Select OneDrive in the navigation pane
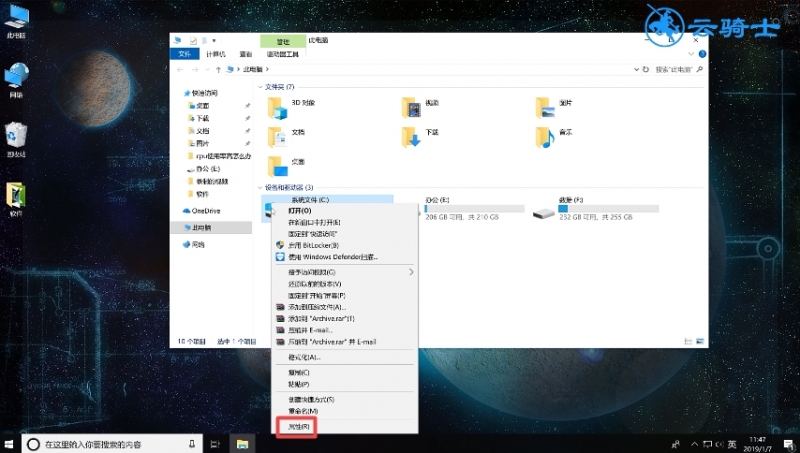 206,211
